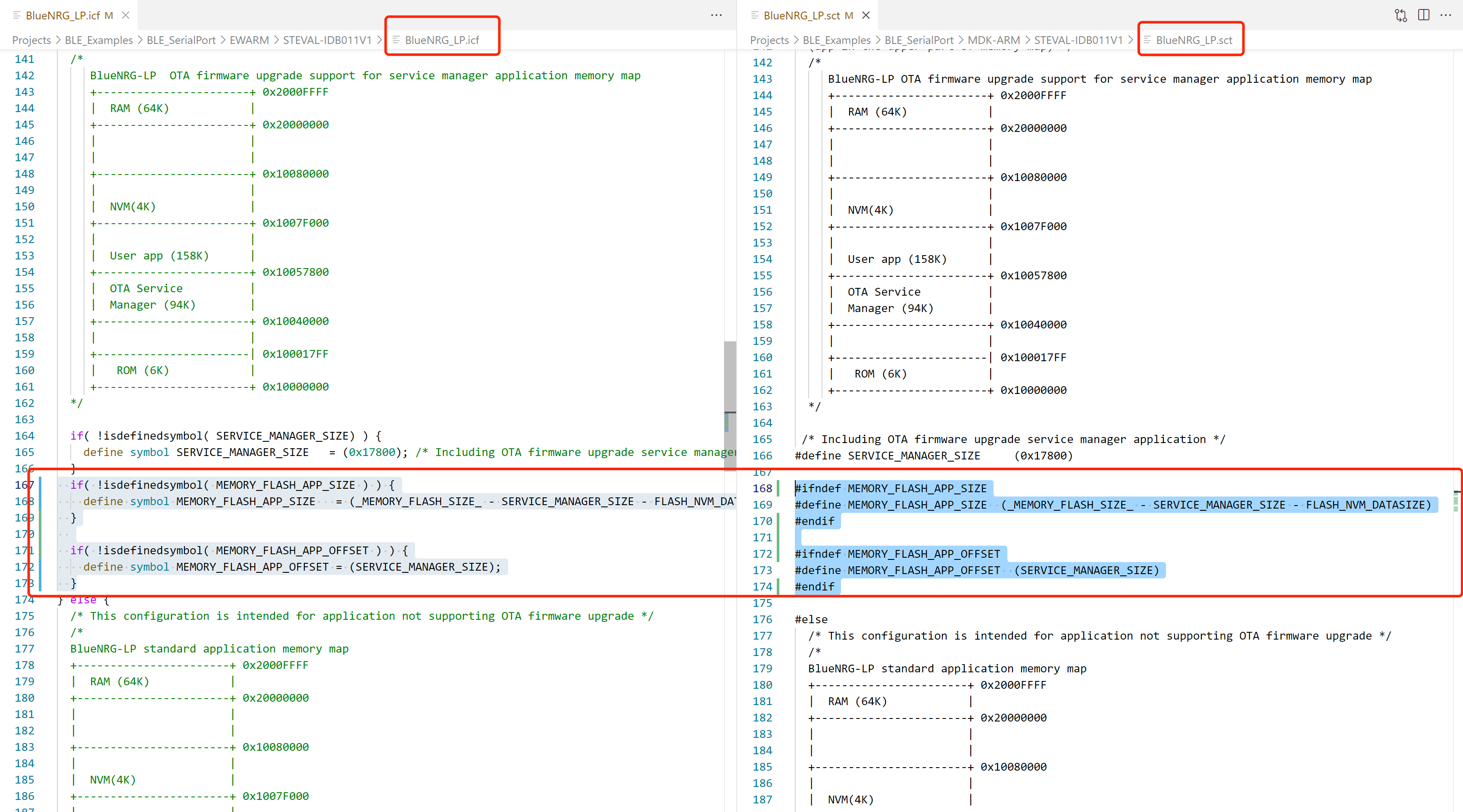Click 'BlueNRG-LP standard application memory map' in left editor
This screenshot has width=1463, height=812.
[x=209, y=649]
